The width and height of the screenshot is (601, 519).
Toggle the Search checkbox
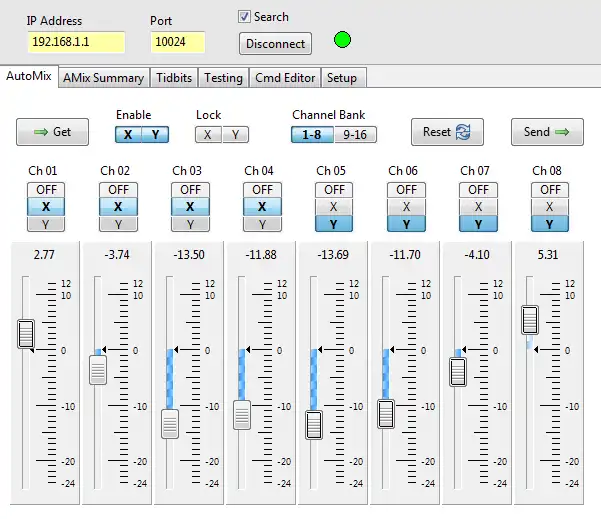pos(244,17)
